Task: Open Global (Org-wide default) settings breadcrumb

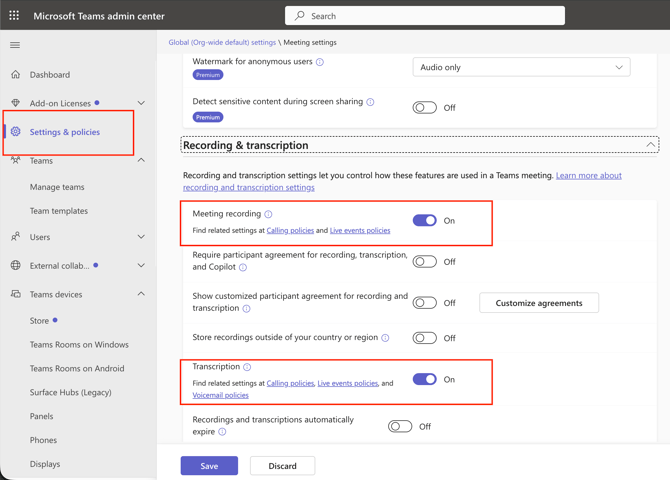Action: coord(222,42)
